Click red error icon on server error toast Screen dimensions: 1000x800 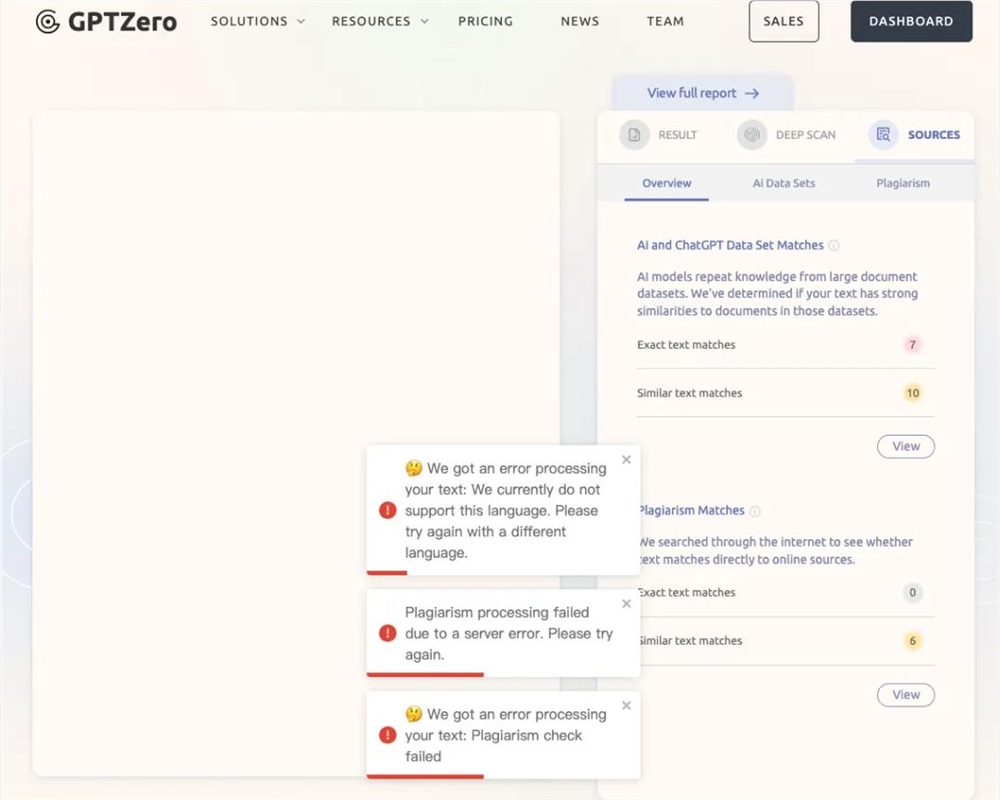click(387, 633)
